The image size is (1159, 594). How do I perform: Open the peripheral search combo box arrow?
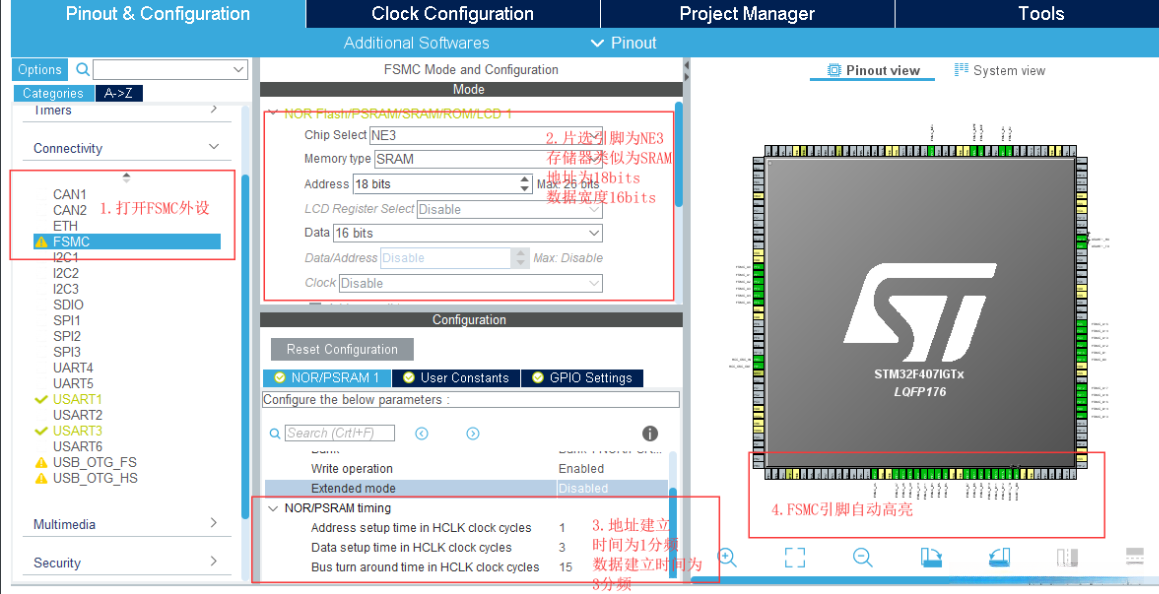pyautogui.click(x=238, y=69)
